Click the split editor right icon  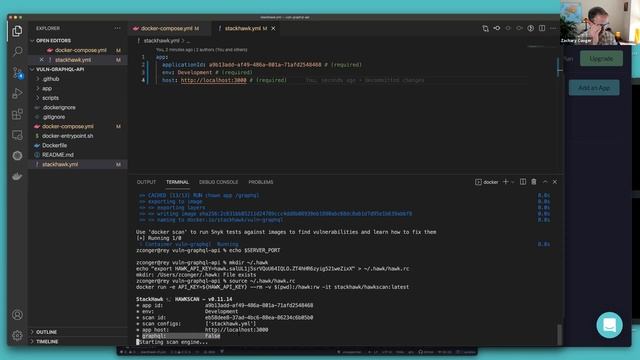542,28
